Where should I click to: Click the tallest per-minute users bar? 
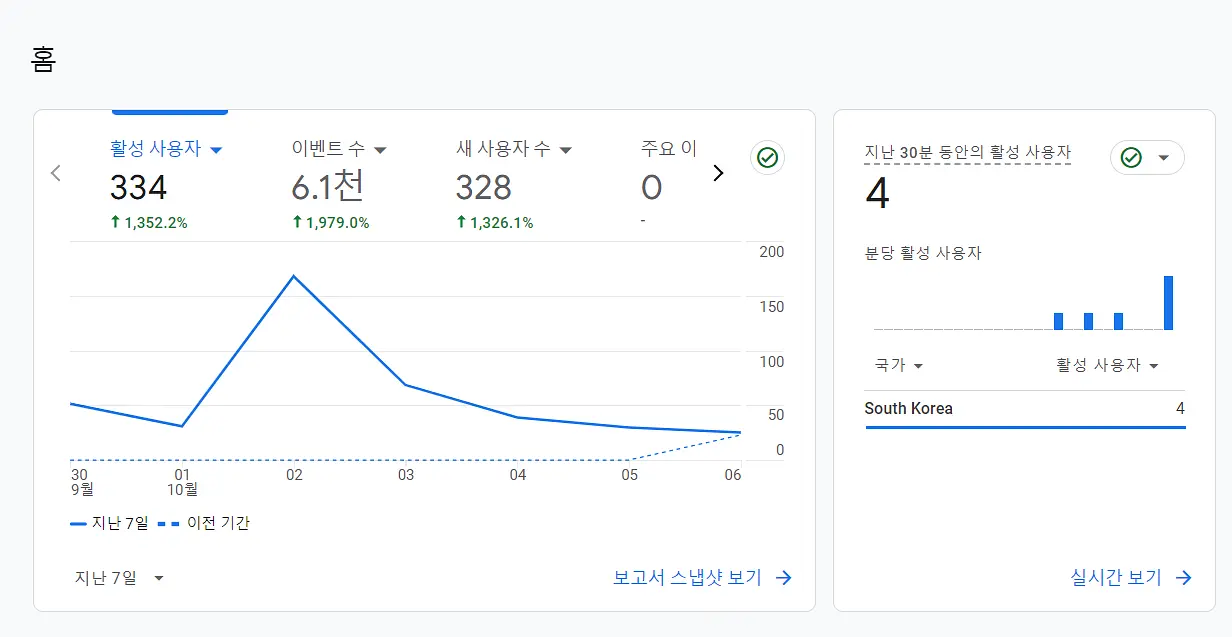(1168, 303)
